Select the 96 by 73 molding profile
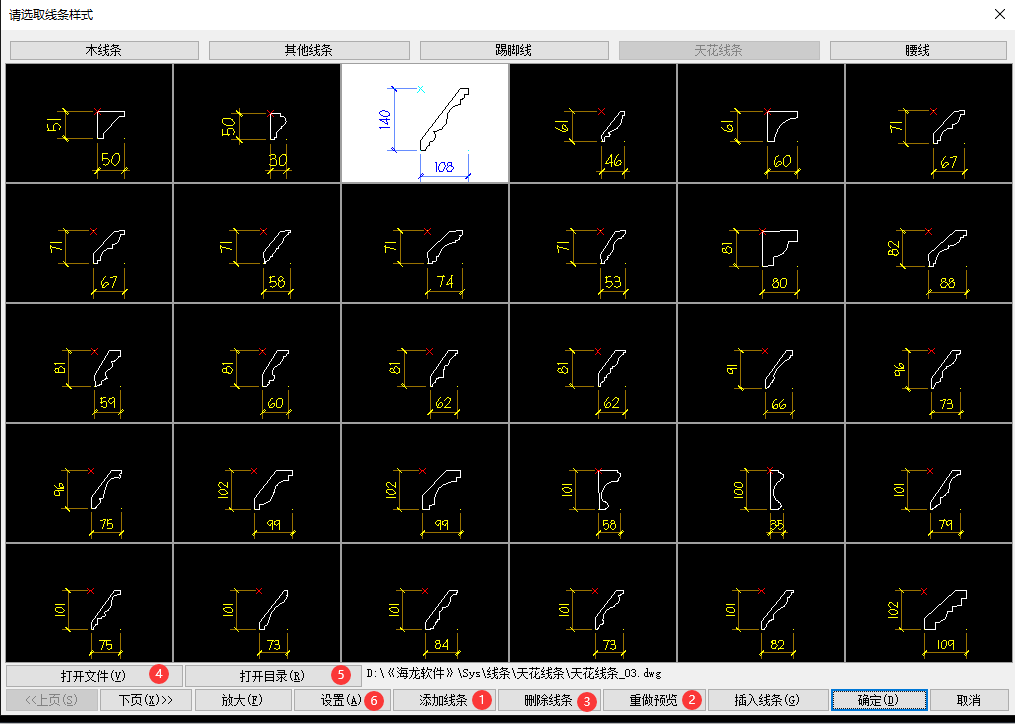Image resolution: width=1015 pixels, height=724 pixels. 928,363
